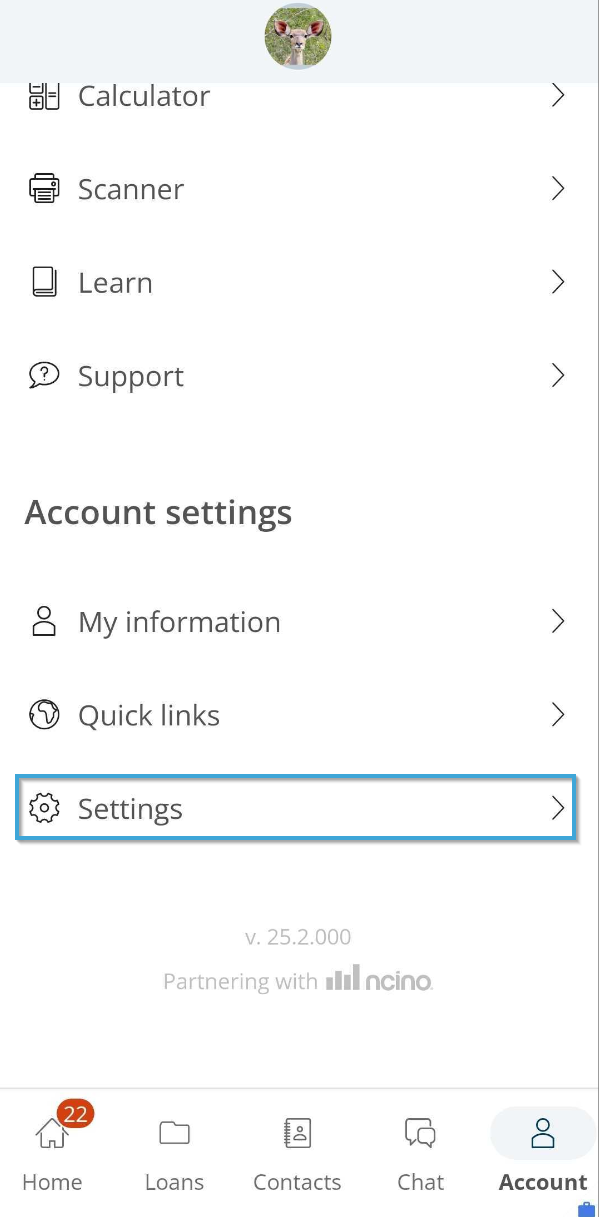Open the Support row arrow
The image size is (599, 1217).
[558, 376]
